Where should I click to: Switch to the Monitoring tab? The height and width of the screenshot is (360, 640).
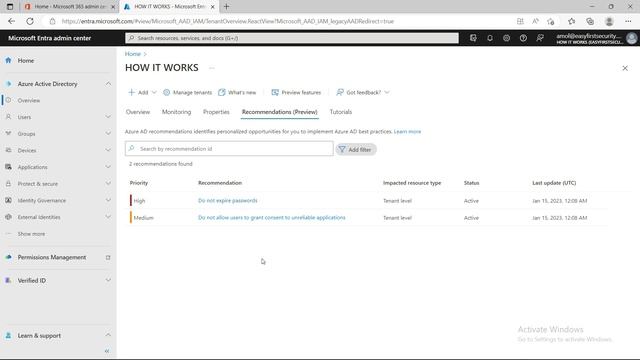(176, 112)
